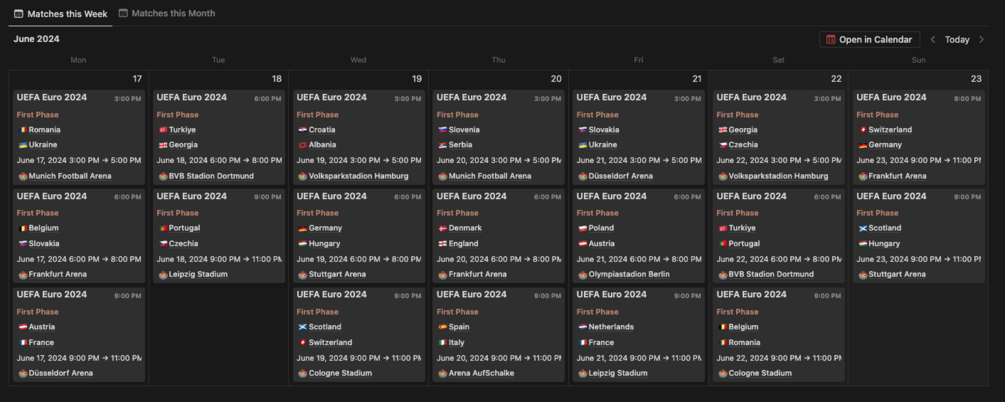Select Georgia team on June 18
The width and height of the screenshot is (1005, 402).
pos(183,145)
